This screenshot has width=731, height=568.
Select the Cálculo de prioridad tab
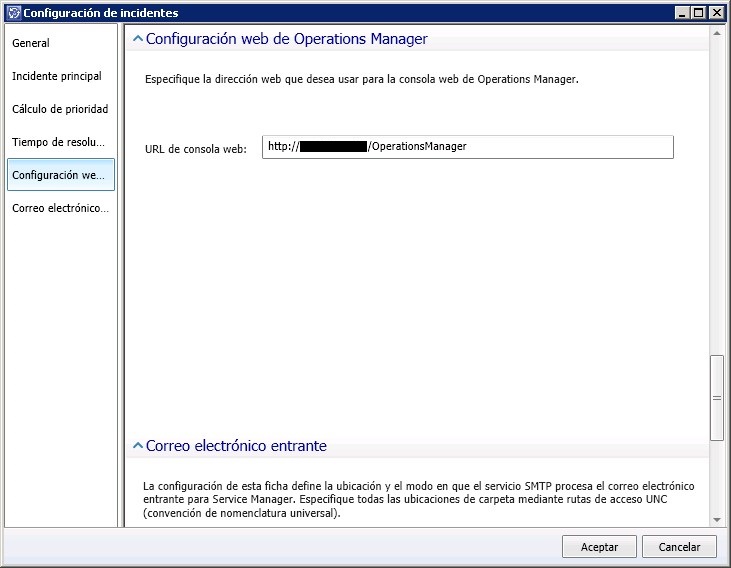[60, 109]
